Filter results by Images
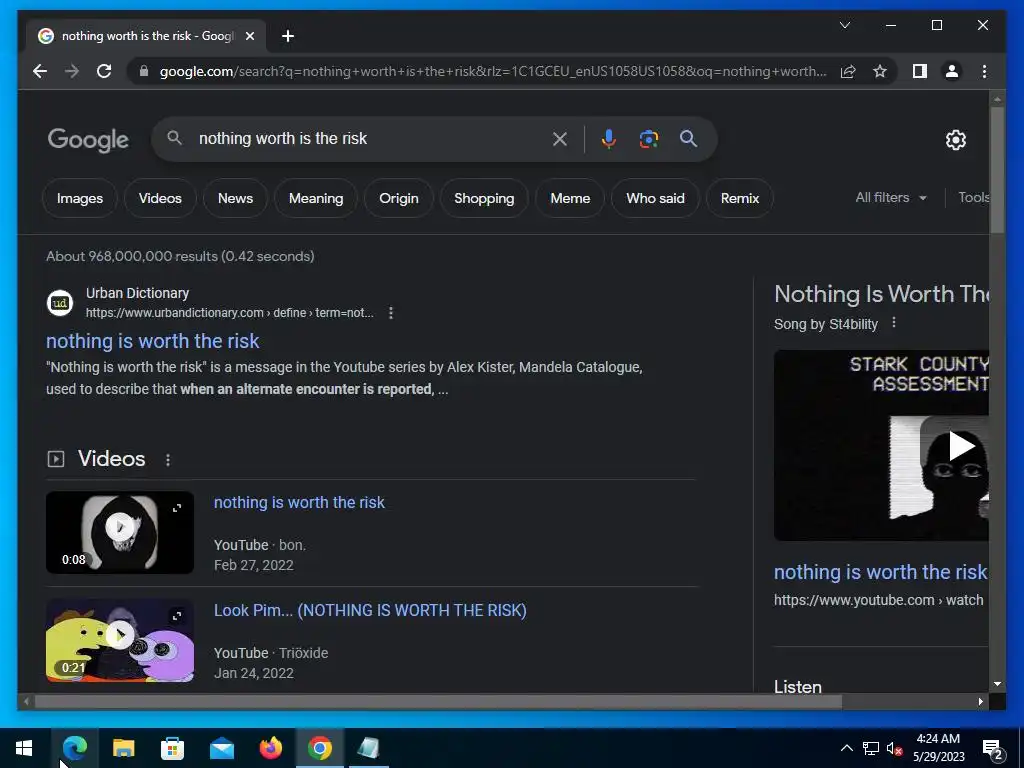This screenshot has height=768, width=1024. click(80, 198)
